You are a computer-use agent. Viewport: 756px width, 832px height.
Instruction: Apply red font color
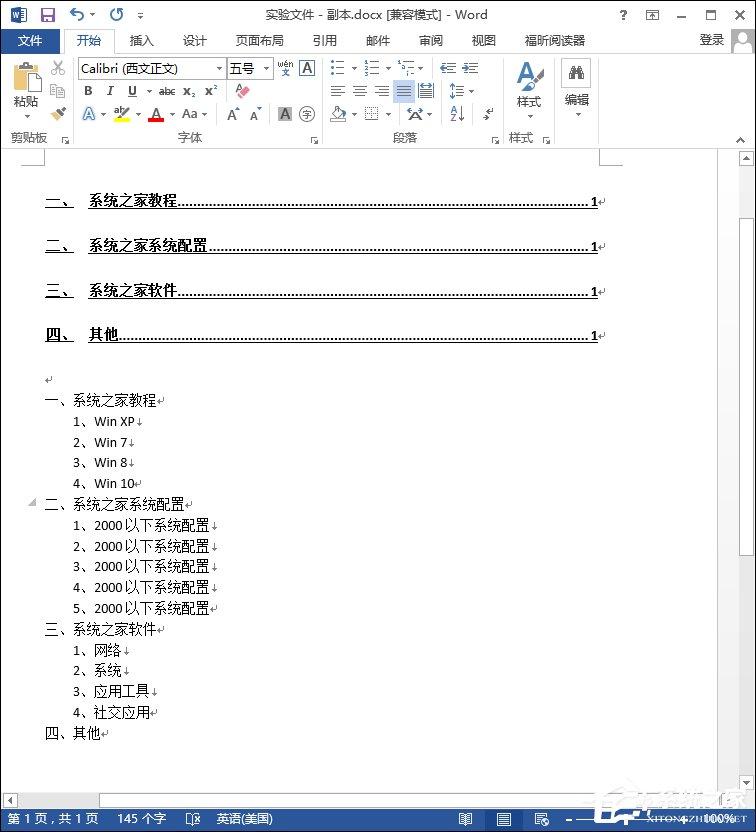pos(156,114)
